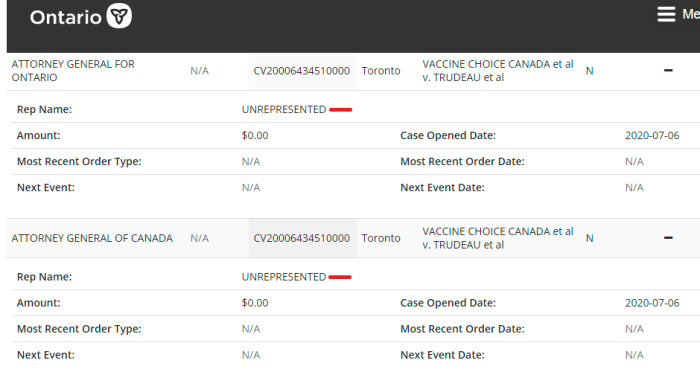
Task: Collapse the Attorney General of Canada row
Action: pyautogui.click(x=668, y=238)
